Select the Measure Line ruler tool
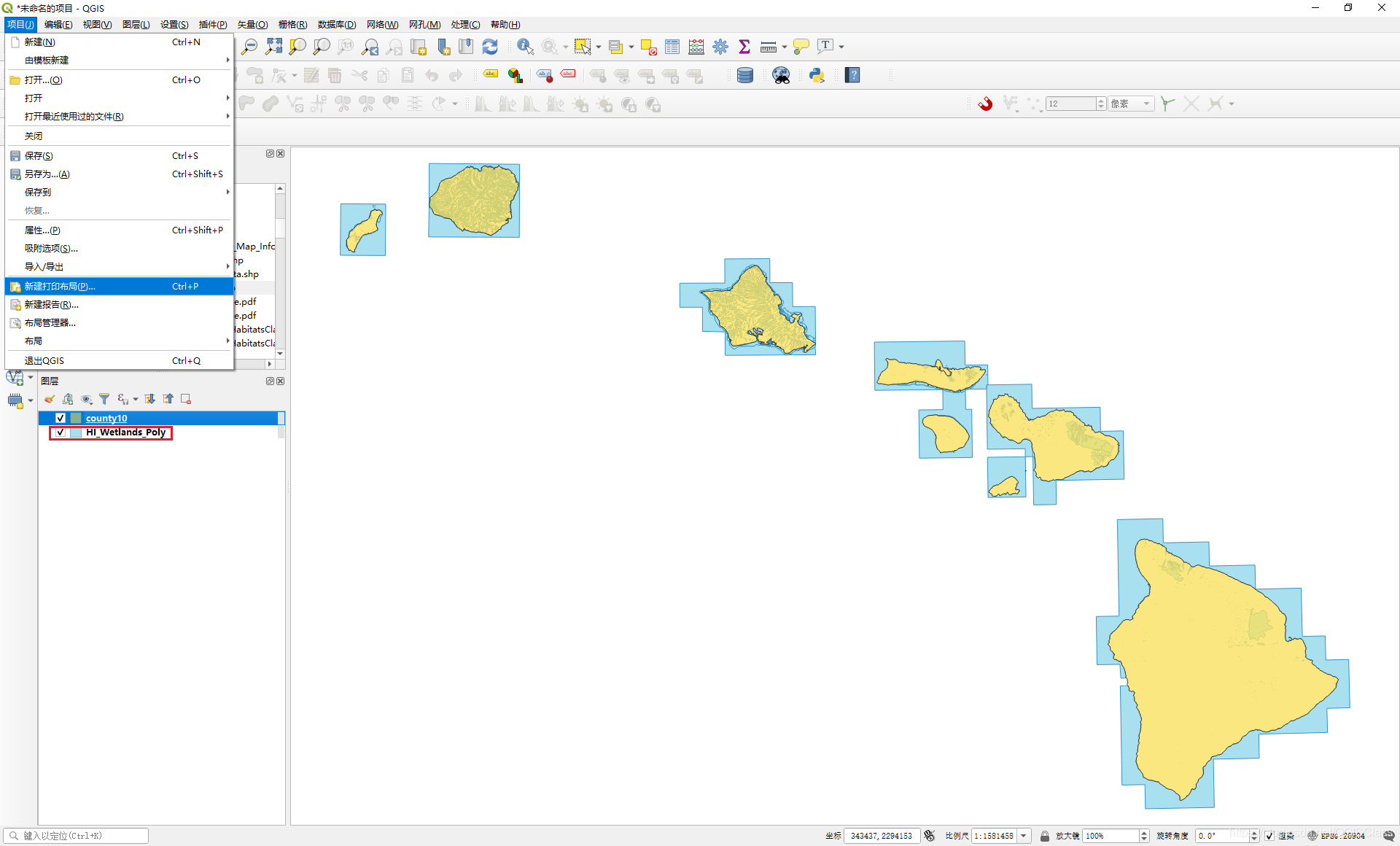 pyautogui.click(x=768, y=47)
